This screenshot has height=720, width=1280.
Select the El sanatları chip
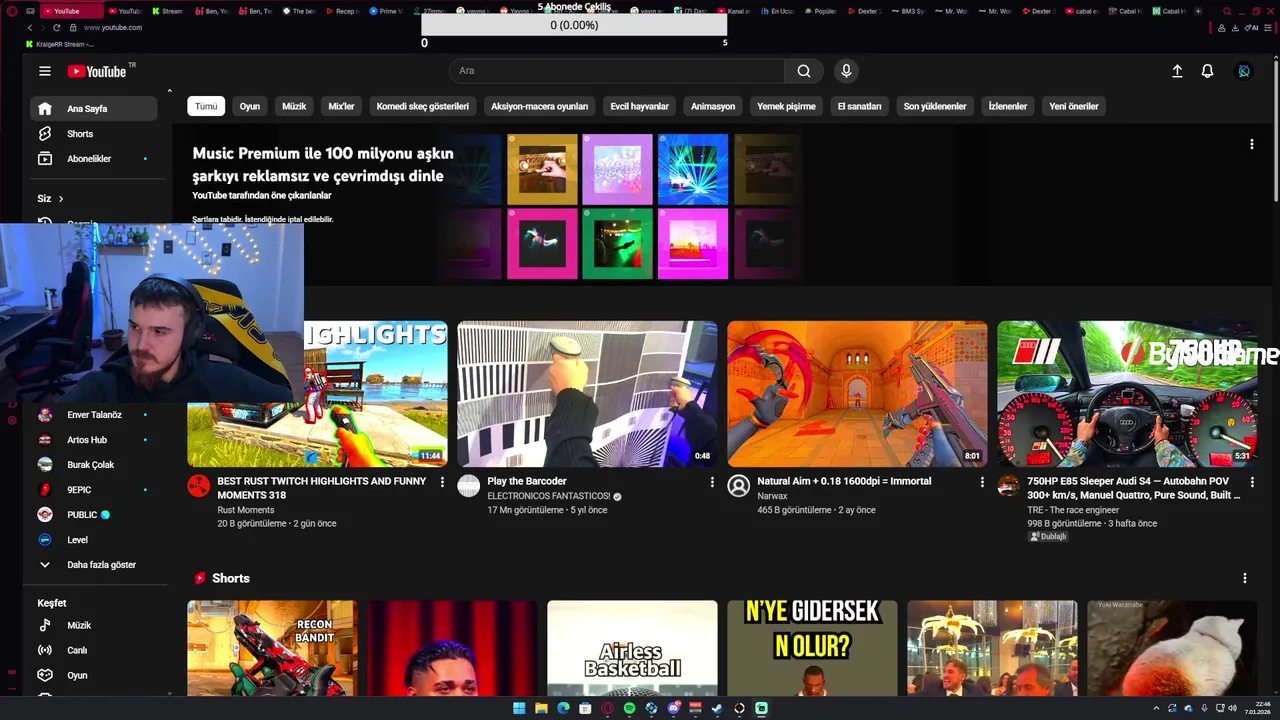pos(860,106)
